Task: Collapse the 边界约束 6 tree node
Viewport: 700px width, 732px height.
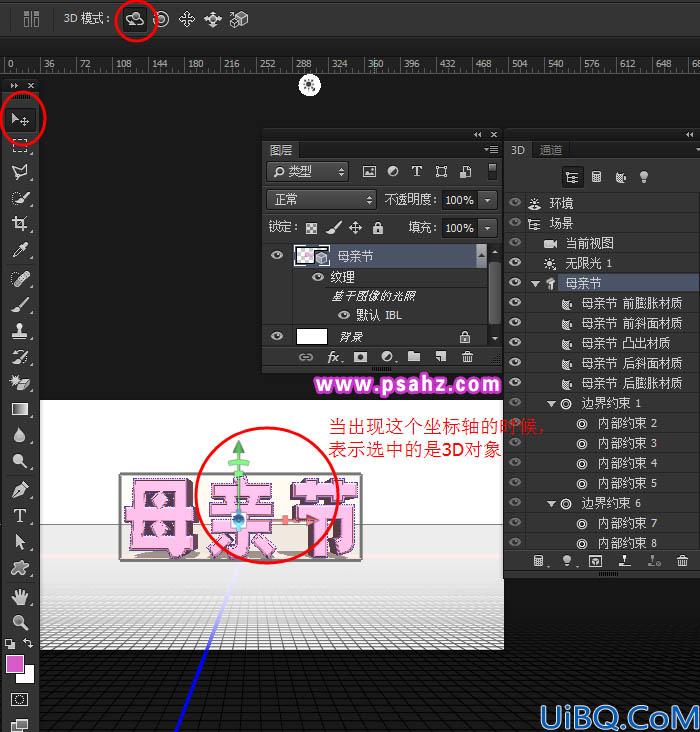Action: coord(552,504)
